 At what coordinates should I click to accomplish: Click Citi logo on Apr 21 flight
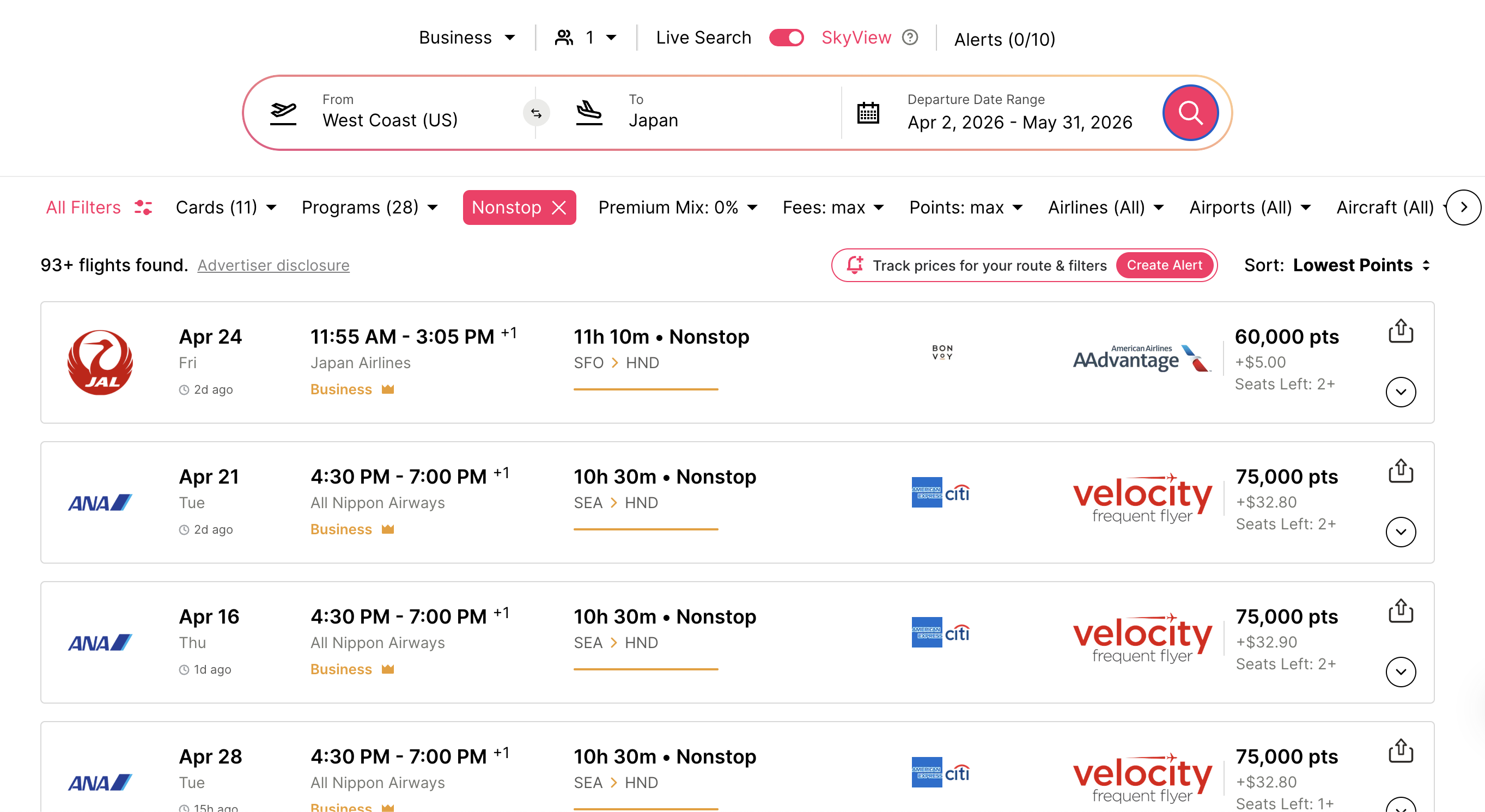click(x=957, y=493)
